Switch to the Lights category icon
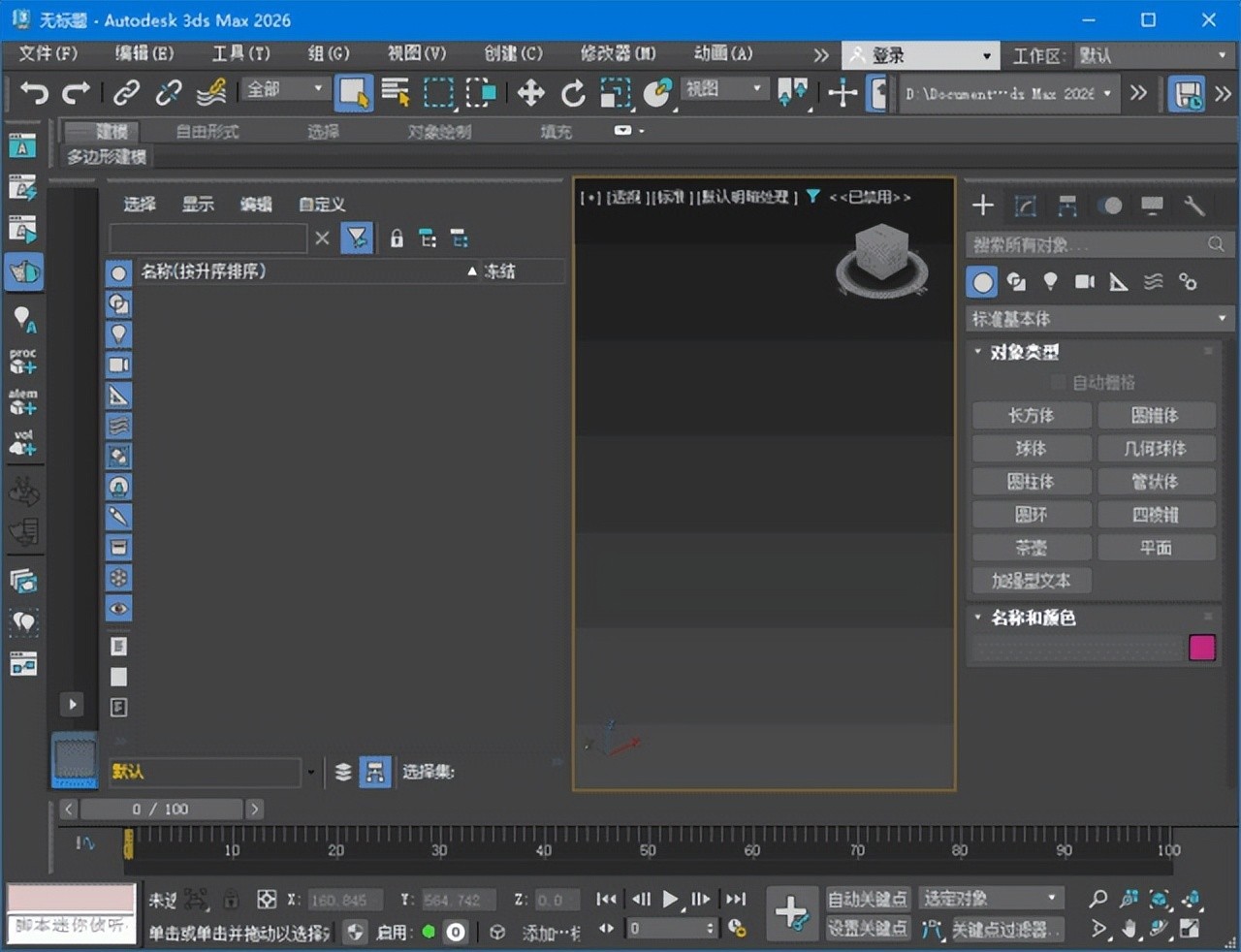1241x952 pixels. [x=1050, y=282]
